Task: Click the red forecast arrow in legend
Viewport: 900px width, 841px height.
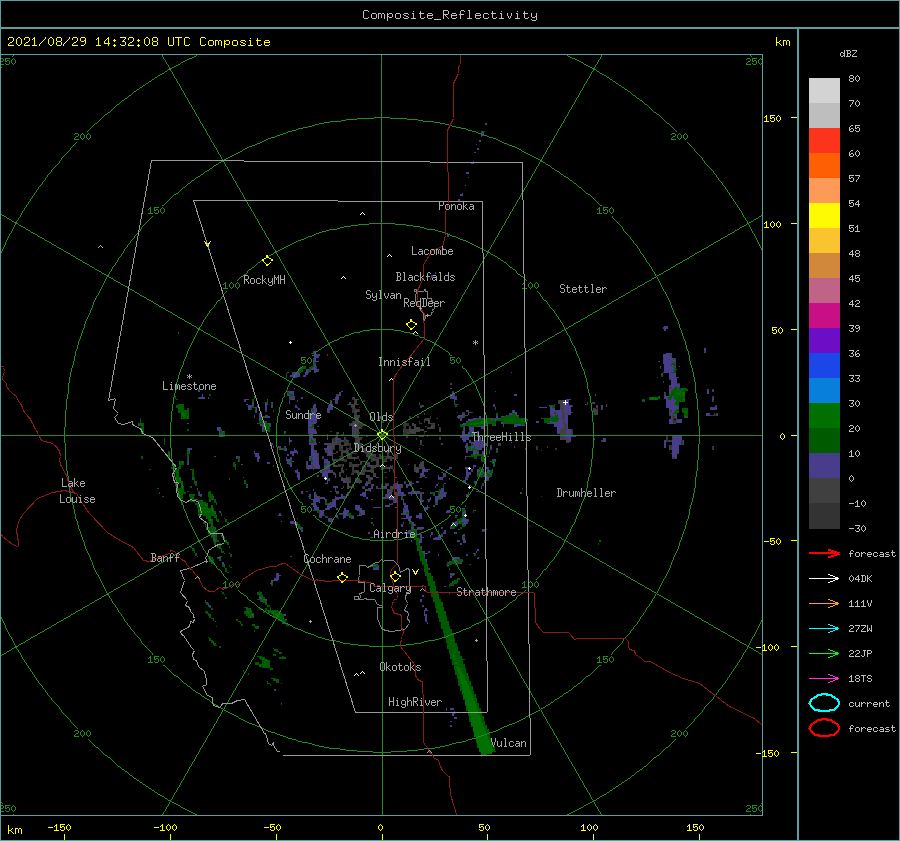Action: [824, 553]
